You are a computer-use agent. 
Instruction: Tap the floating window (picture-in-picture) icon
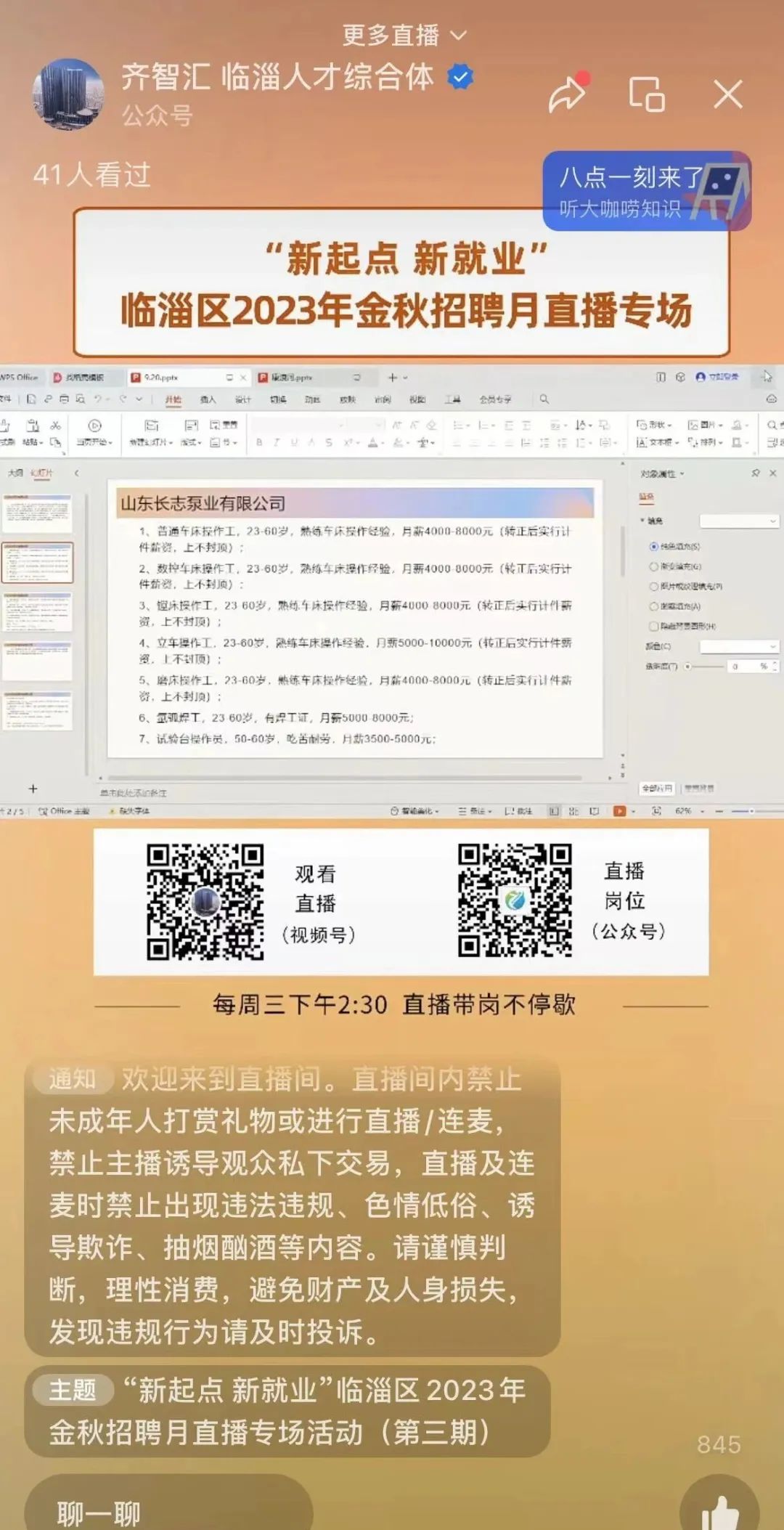click(x=646, y=94)
